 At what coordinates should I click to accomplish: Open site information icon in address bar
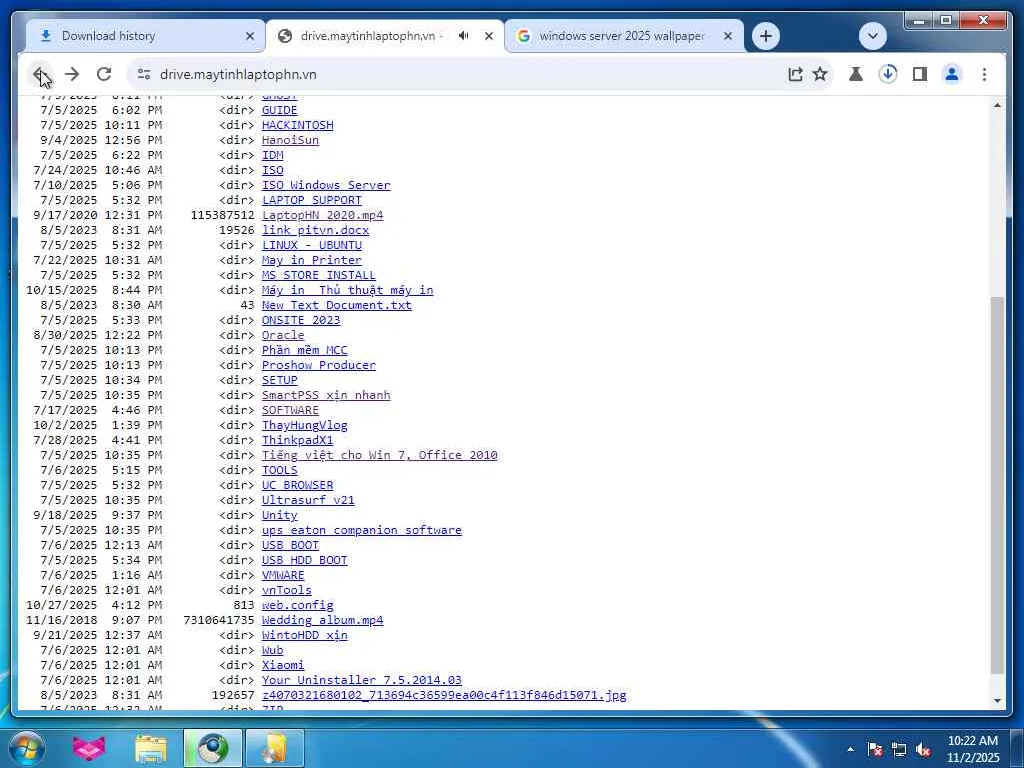pos(144,74)
